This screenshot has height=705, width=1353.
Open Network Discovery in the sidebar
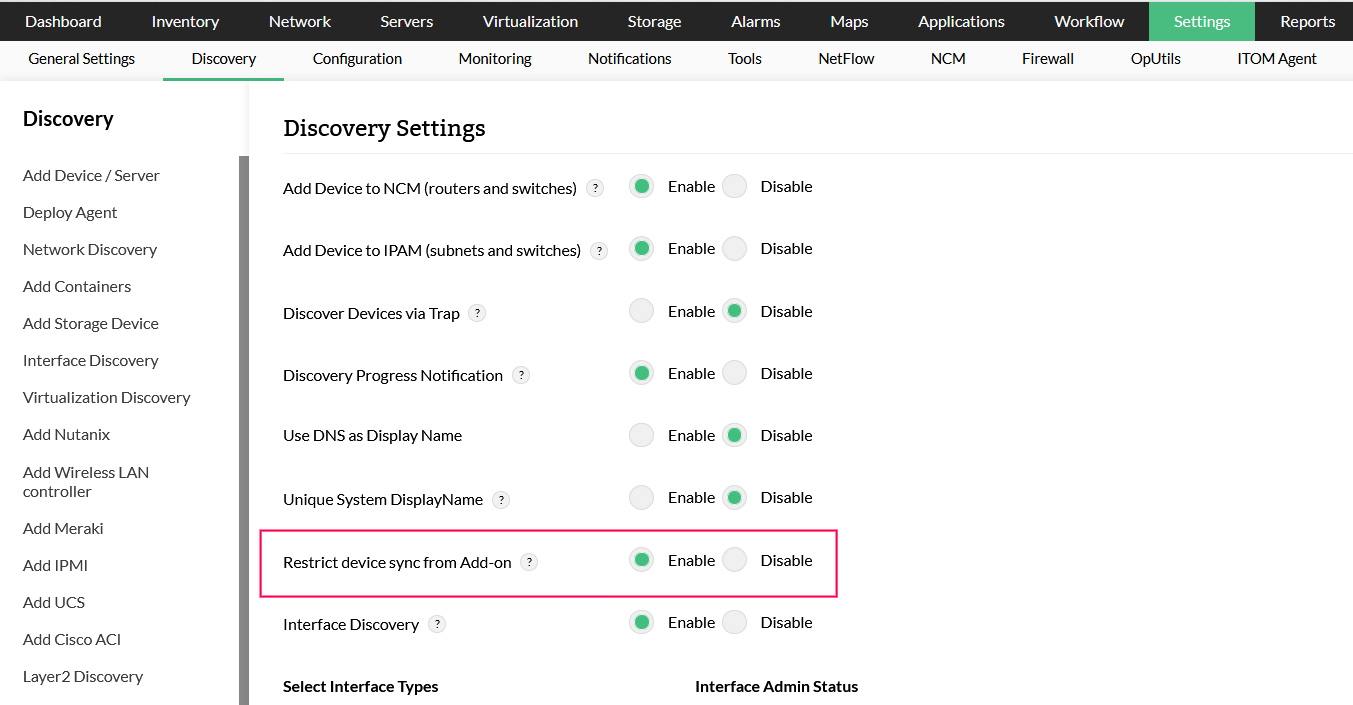pyautogui.click(x=90, y=249)
